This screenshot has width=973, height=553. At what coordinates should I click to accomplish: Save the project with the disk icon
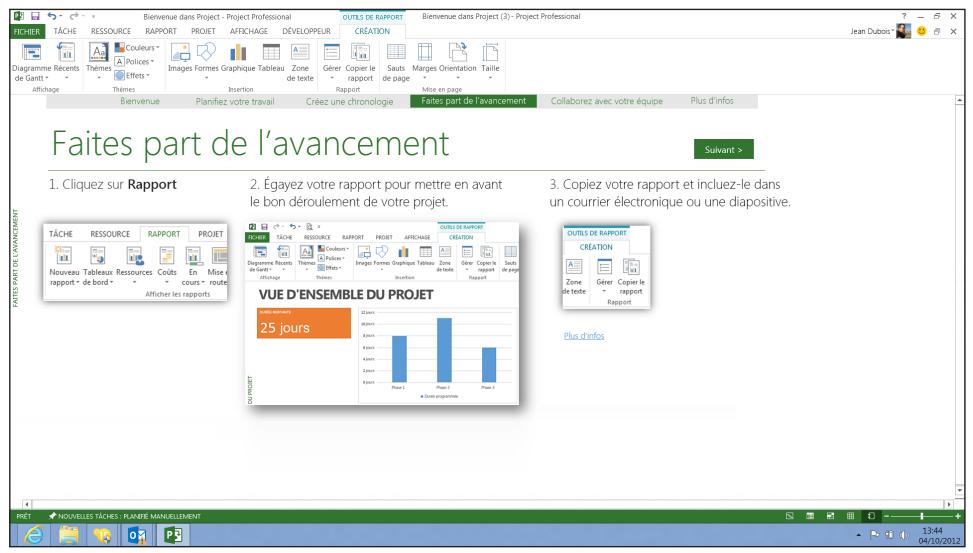point(35,16)
